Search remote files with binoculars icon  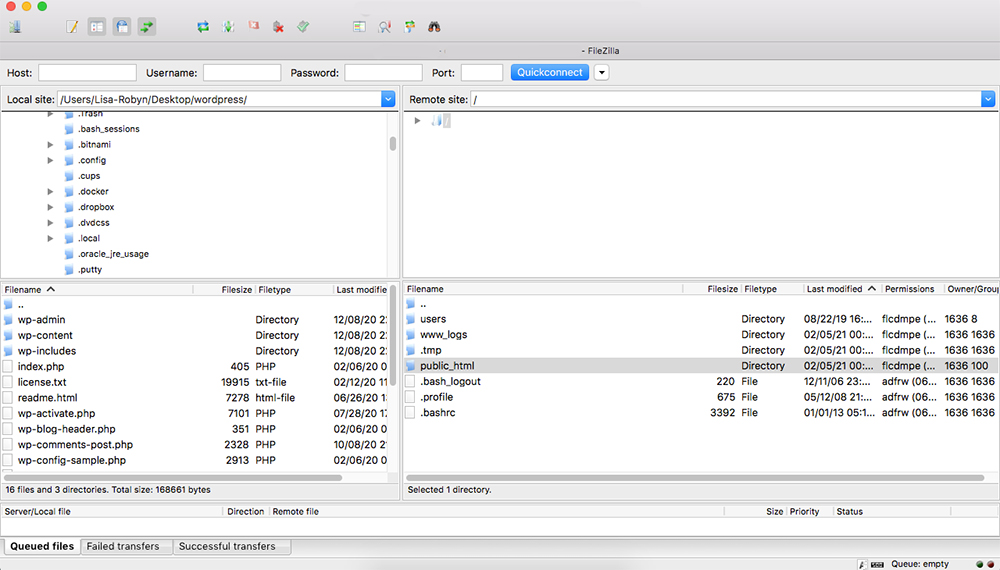(x=434, y=27)
